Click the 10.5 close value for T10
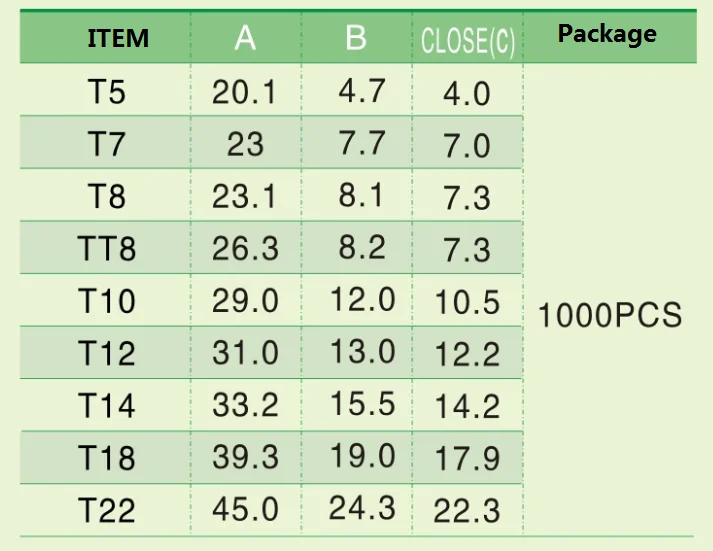This screenshot has width=713, height=551. tap(467, 302)
